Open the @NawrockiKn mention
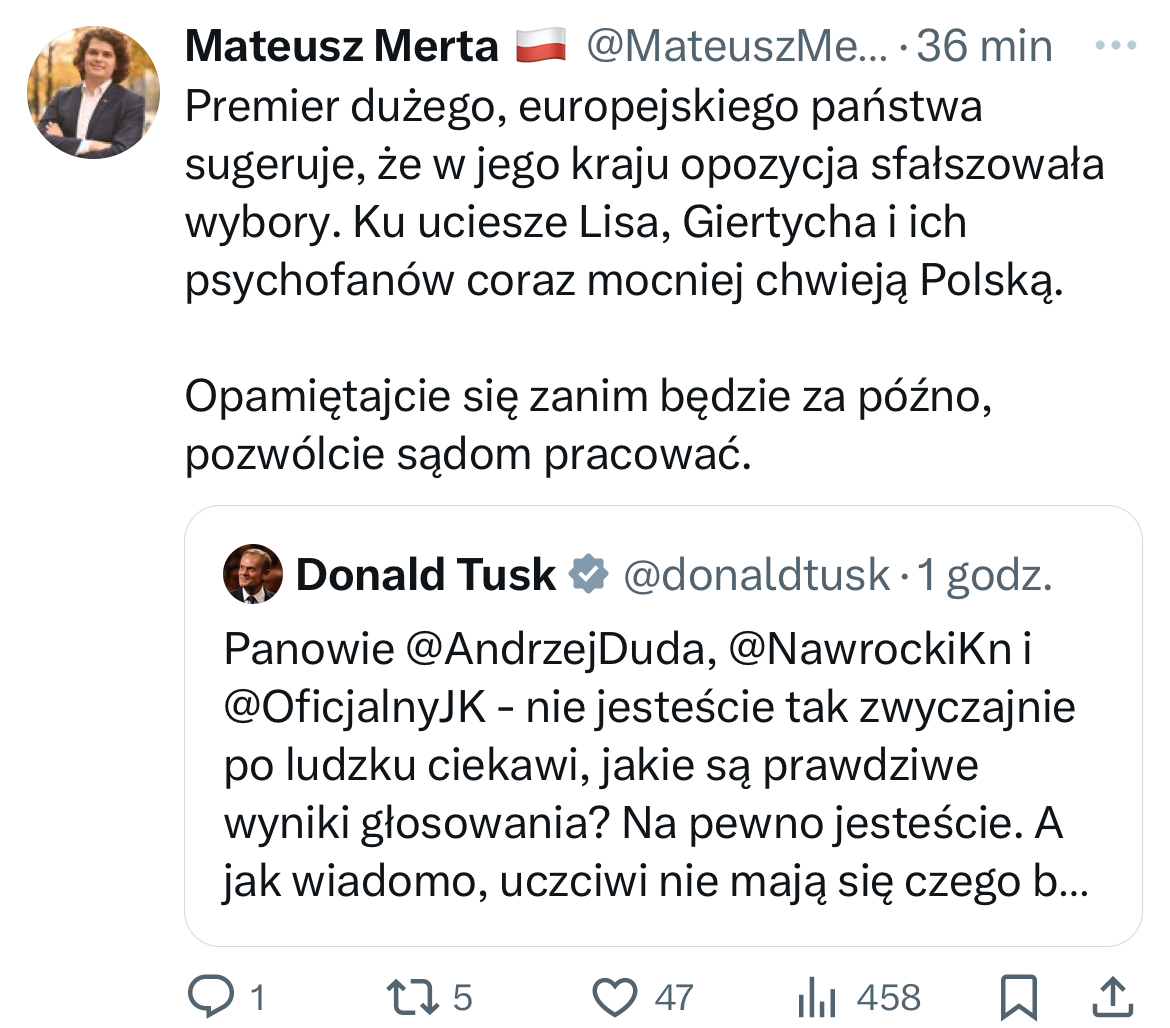The width and height of the screenshot is (1170, 1028). pos(865,650)
